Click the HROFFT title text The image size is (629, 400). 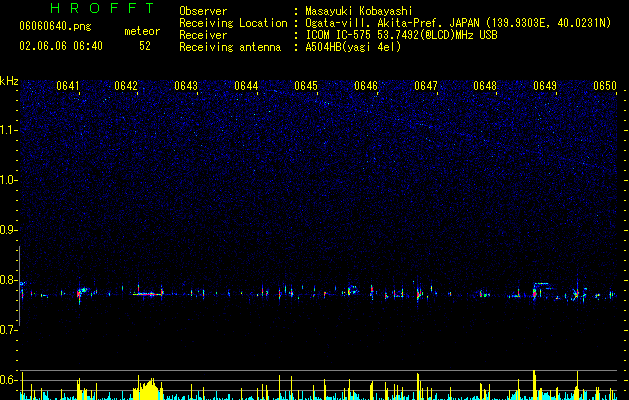103,8
